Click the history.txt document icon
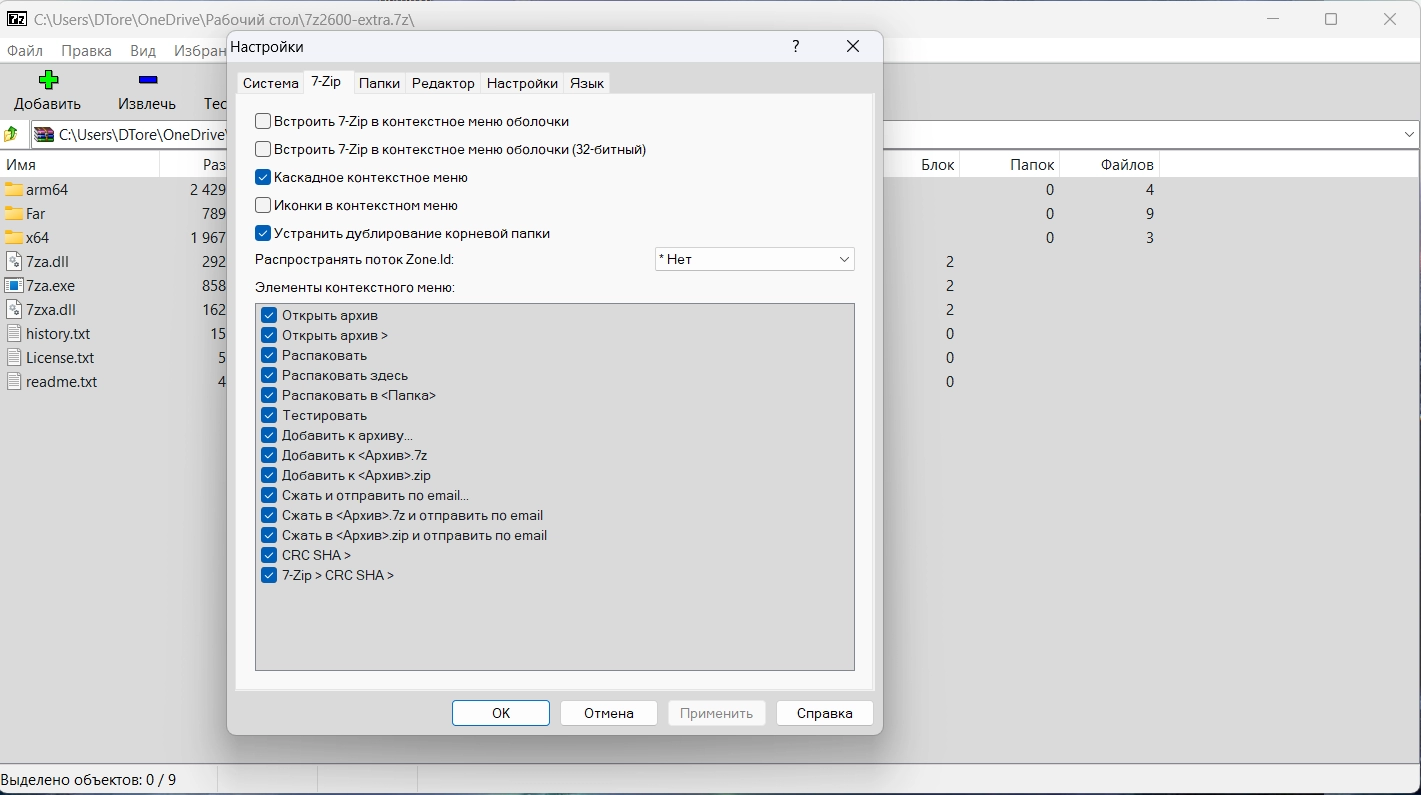The image size is (1421, 795). coord(14,333)
